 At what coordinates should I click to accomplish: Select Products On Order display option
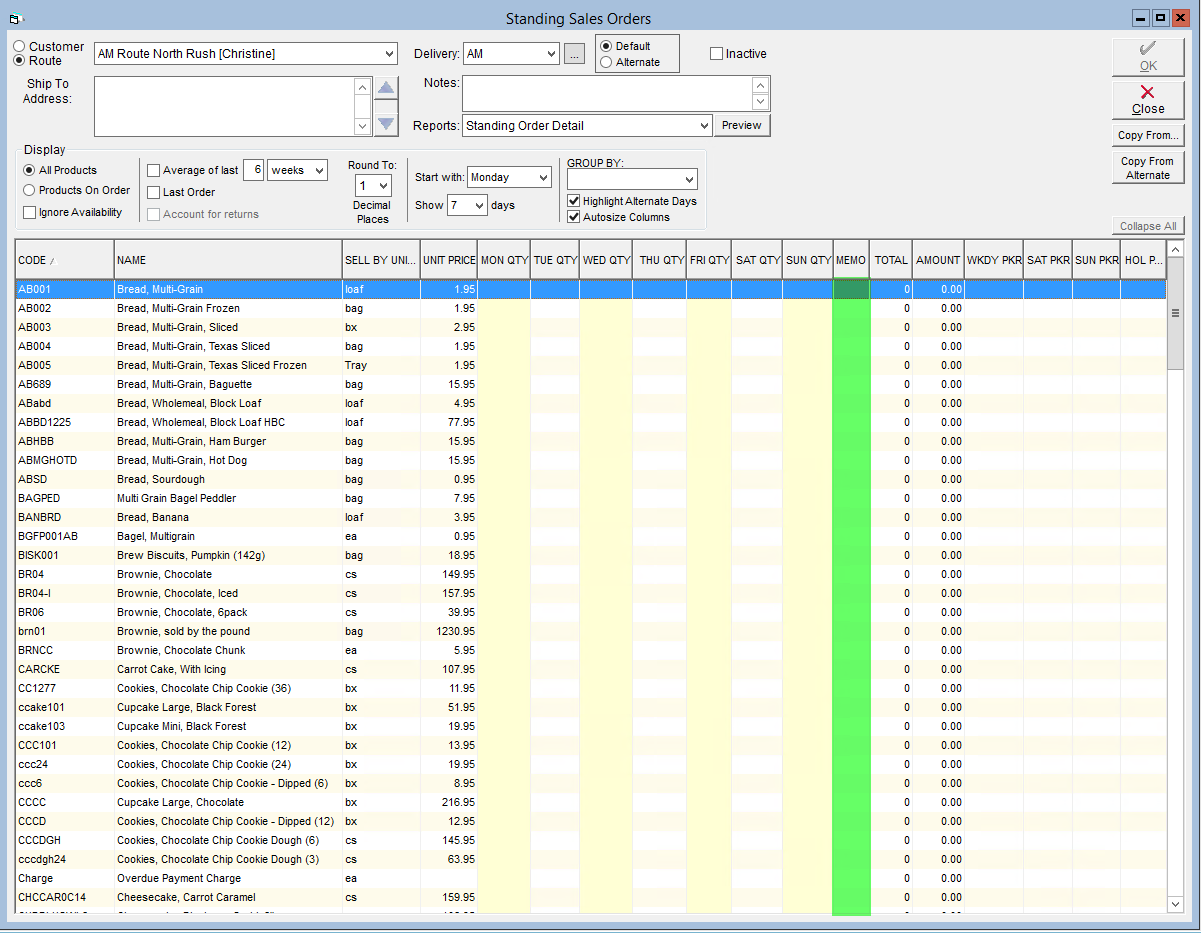[x=29, y=190]
